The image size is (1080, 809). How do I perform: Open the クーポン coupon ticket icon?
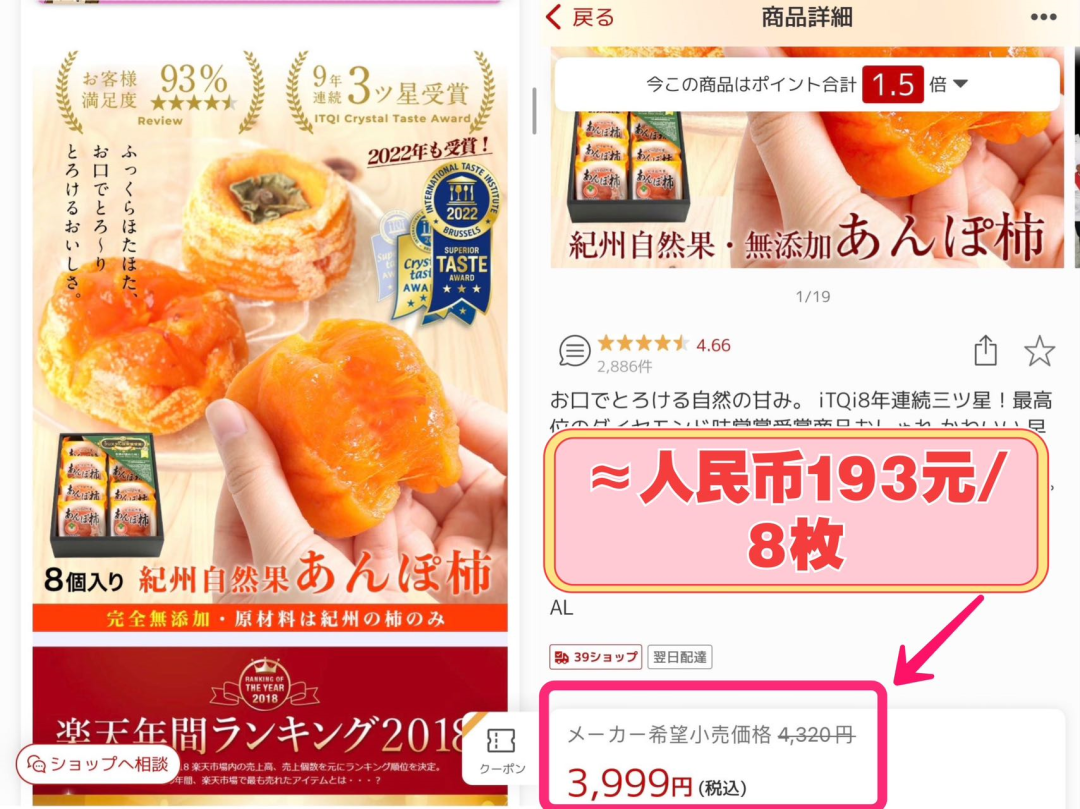point(501,748)
